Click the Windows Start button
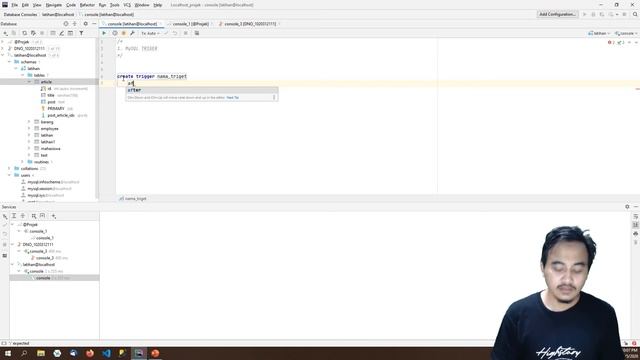Screen dimensions: 640x360 (x=8, y=353)
